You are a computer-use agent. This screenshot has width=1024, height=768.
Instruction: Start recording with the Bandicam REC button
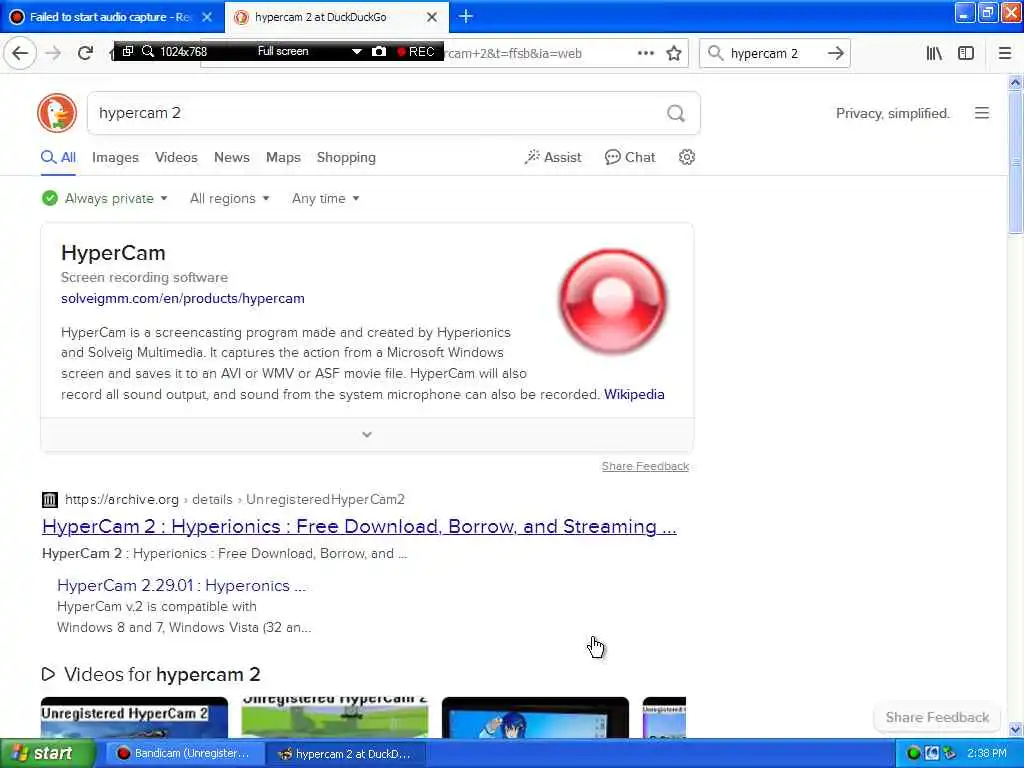pos(416,52)
